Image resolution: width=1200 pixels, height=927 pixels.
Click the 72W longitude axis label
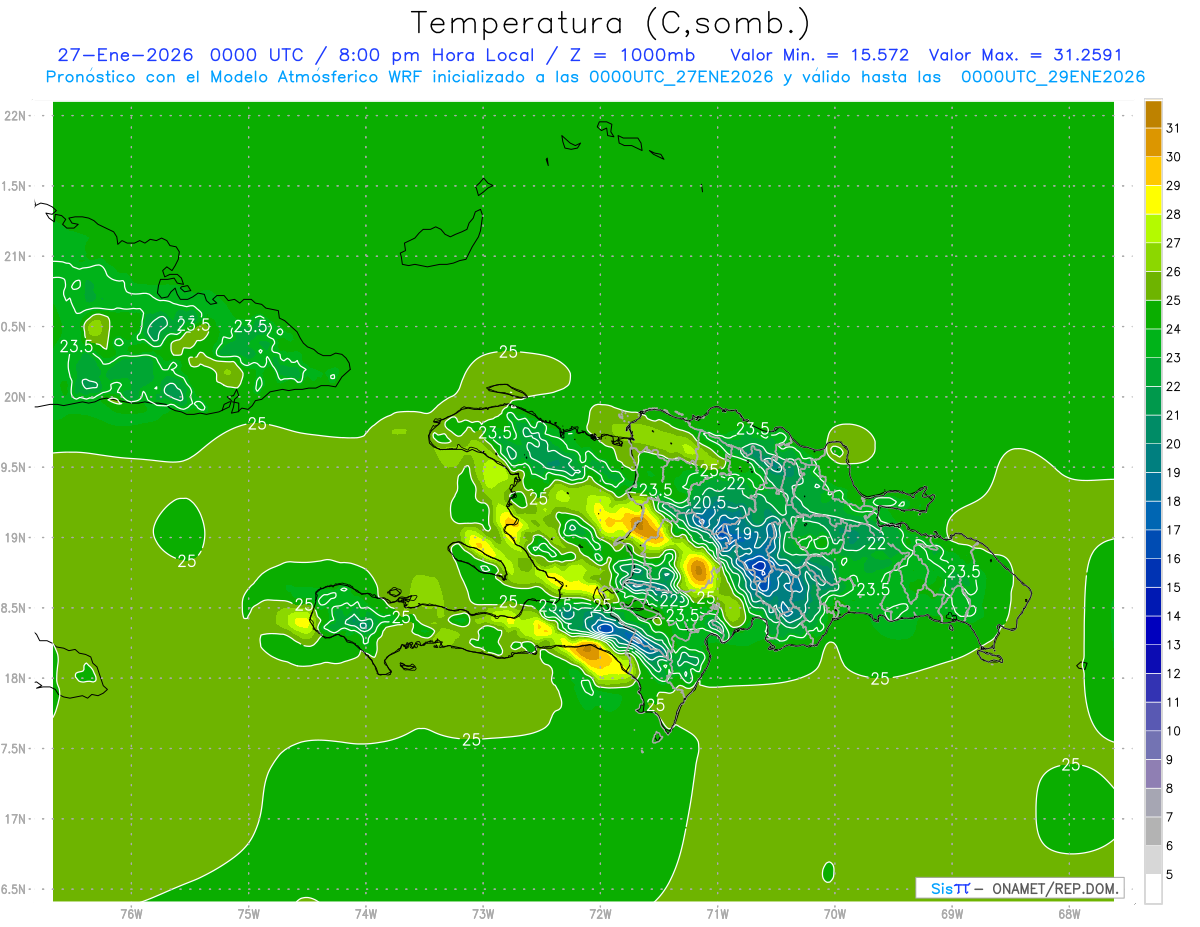[x=600, y=914]
